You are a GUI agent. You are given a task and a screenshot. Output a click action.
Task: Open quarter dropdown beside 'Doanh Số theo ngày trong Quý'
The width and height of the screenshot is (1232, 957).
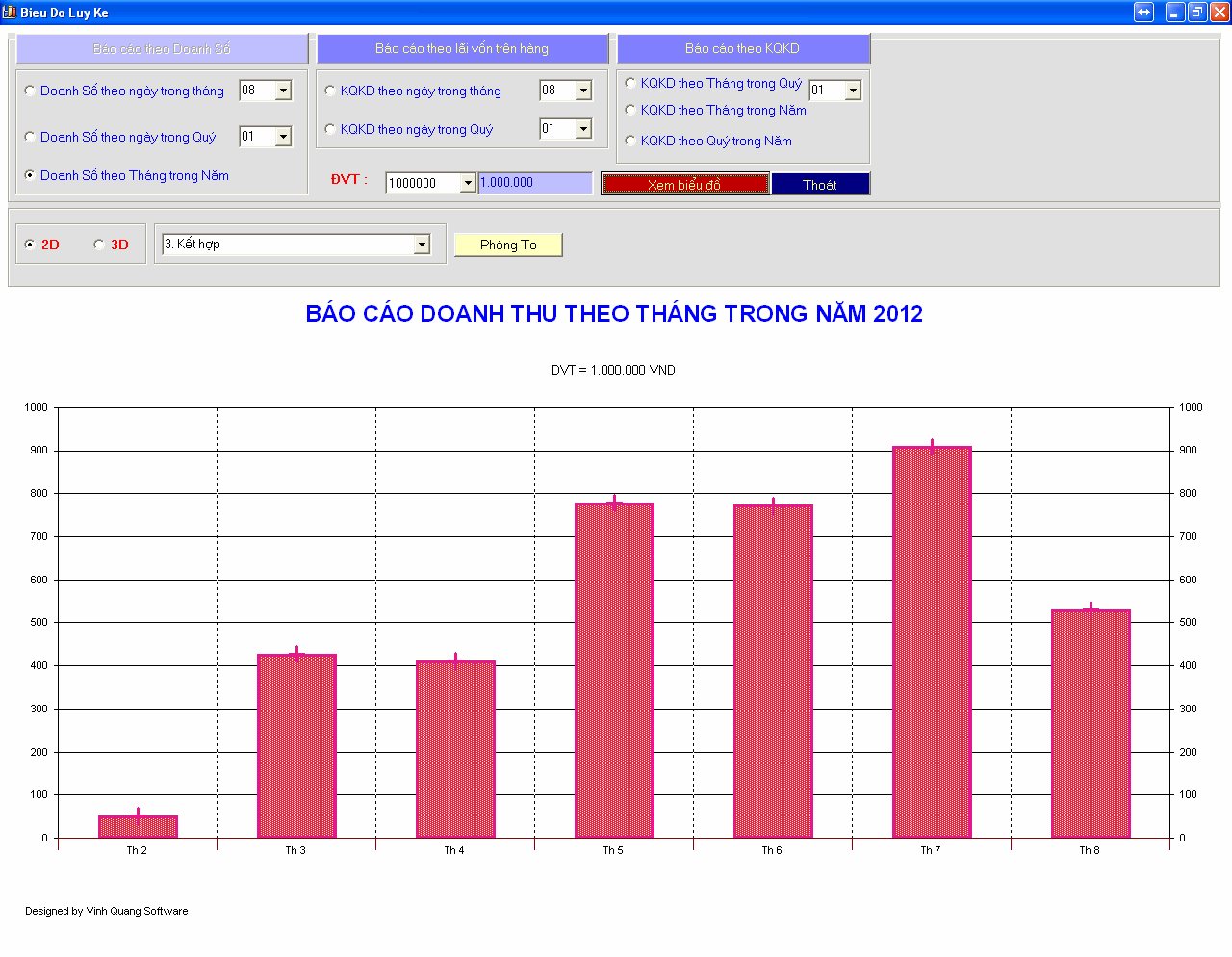click(283, 137)
